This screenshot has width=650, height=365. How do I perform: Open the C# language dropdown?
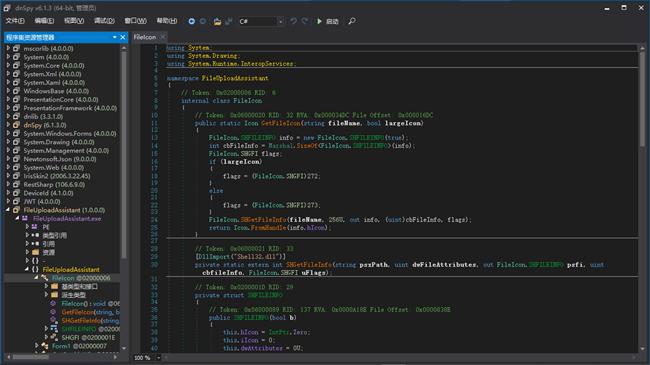(x=261, y=21)
